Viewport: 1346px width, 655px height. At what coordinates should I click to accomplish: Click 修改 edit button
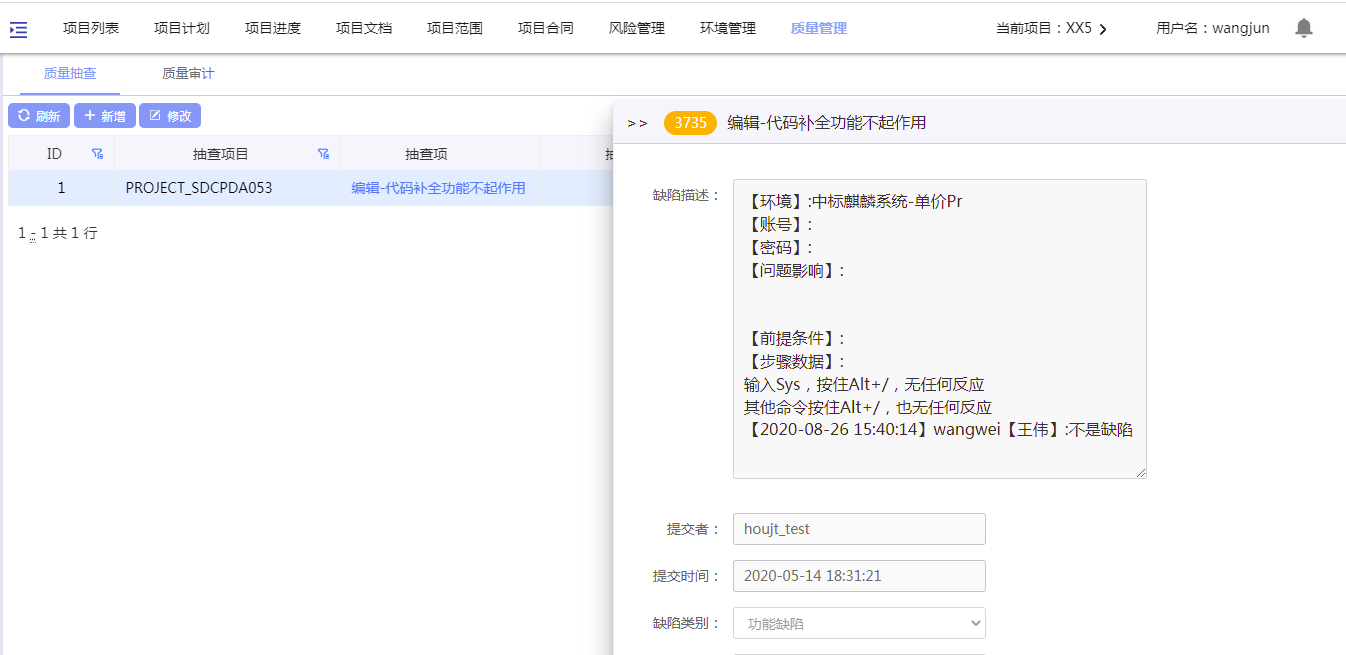170,116
